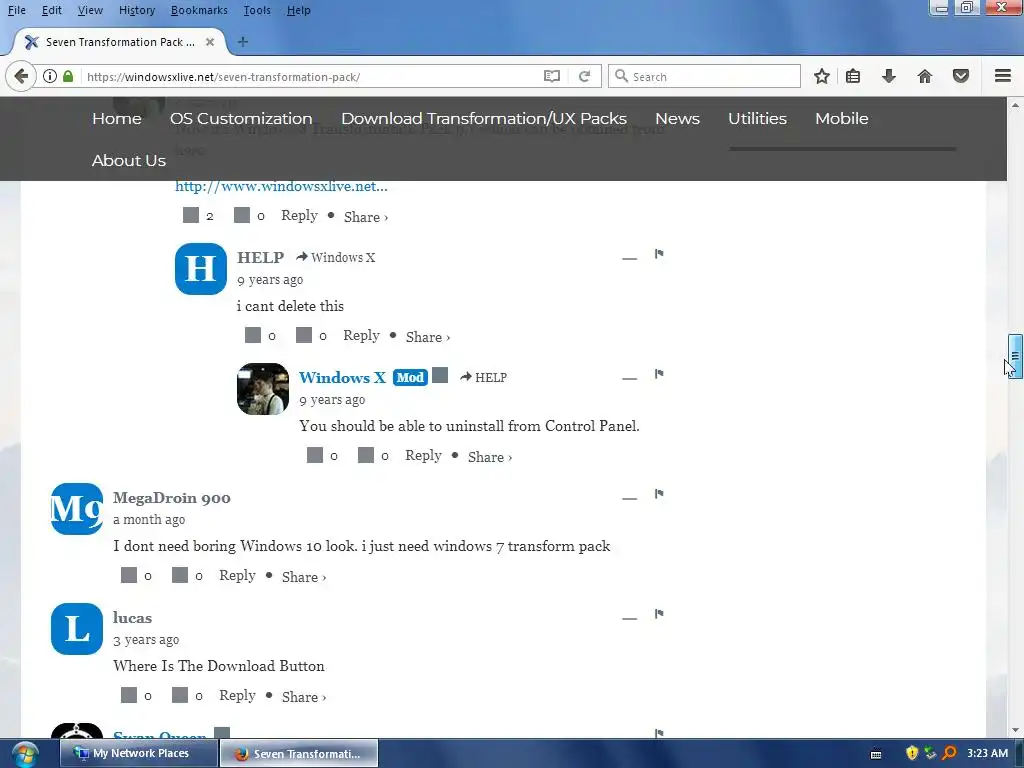Open a new tab with the plus button

point(242,42)
